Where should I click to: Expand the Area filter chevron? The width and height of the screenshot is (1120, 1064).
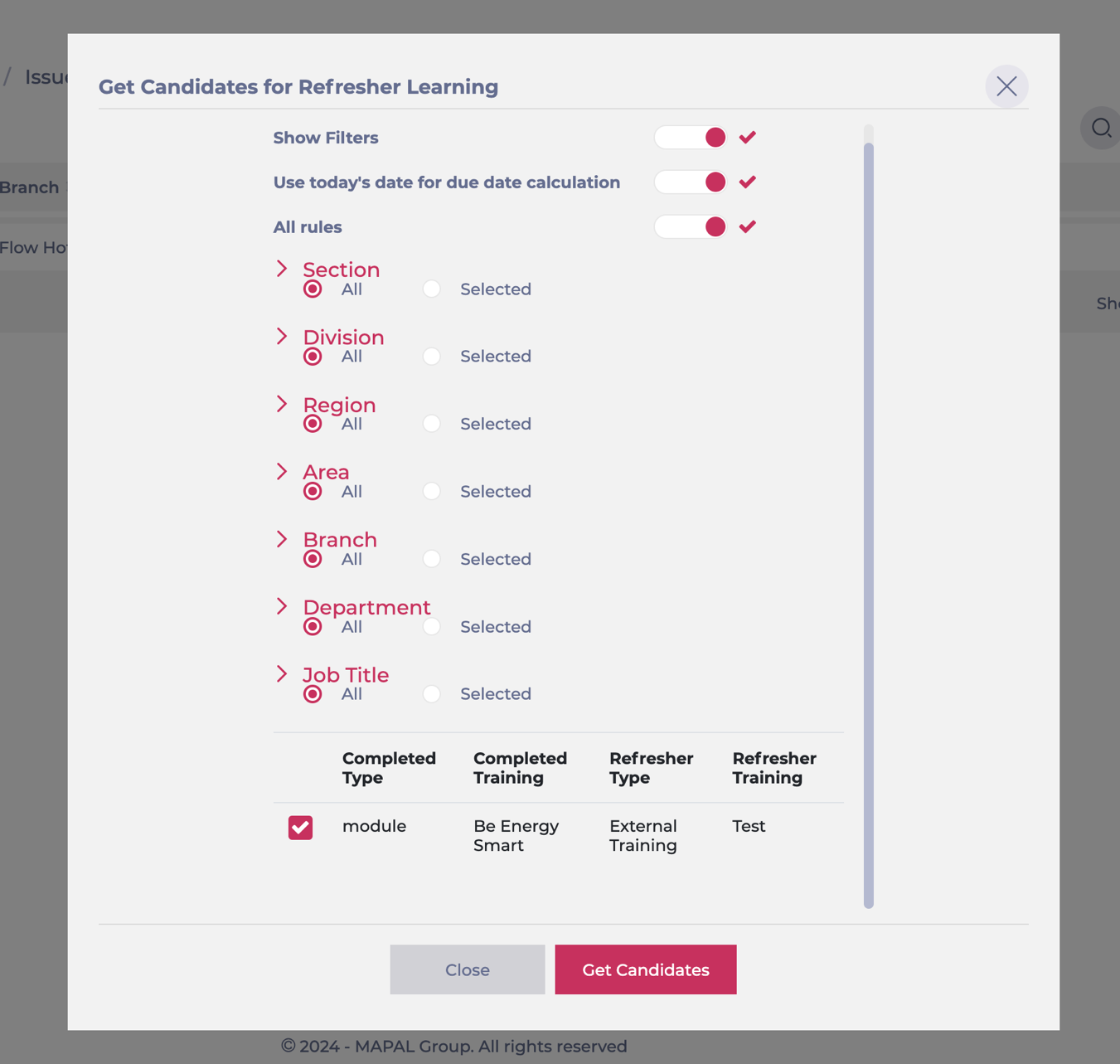[282, 471]
